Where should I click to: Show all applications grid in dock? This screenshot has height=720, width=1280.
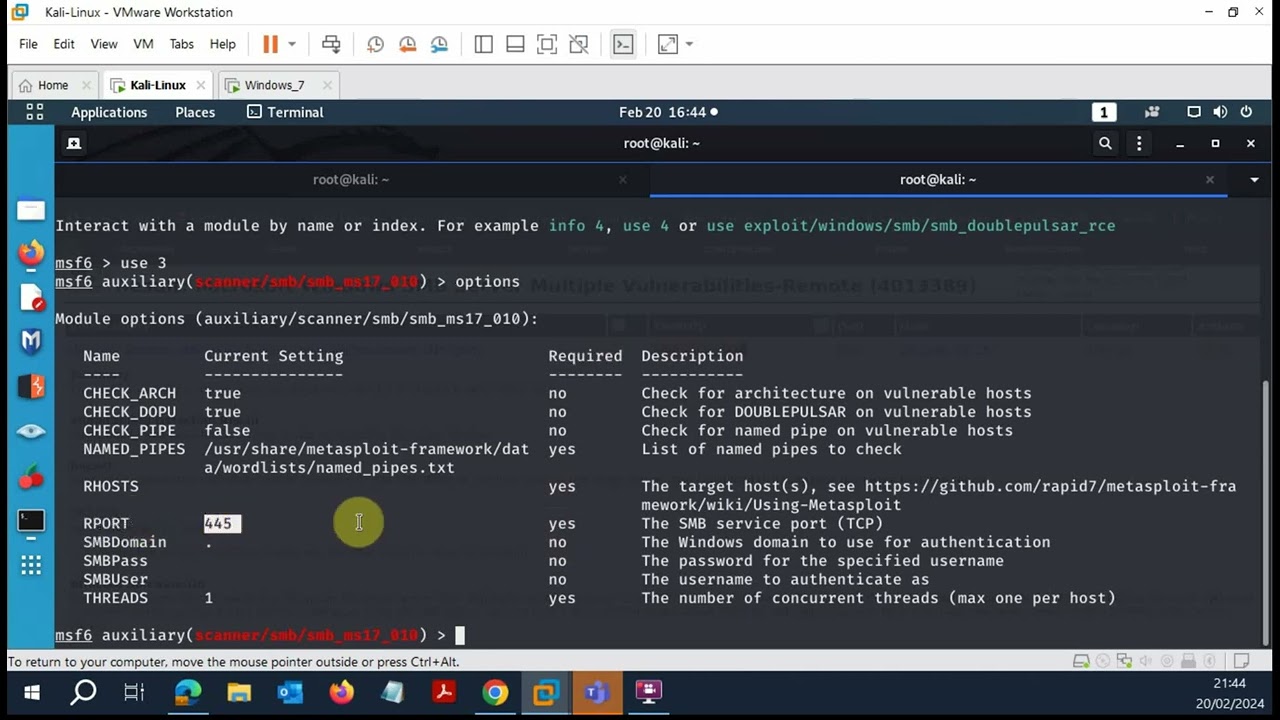click(x=31, y=565)
